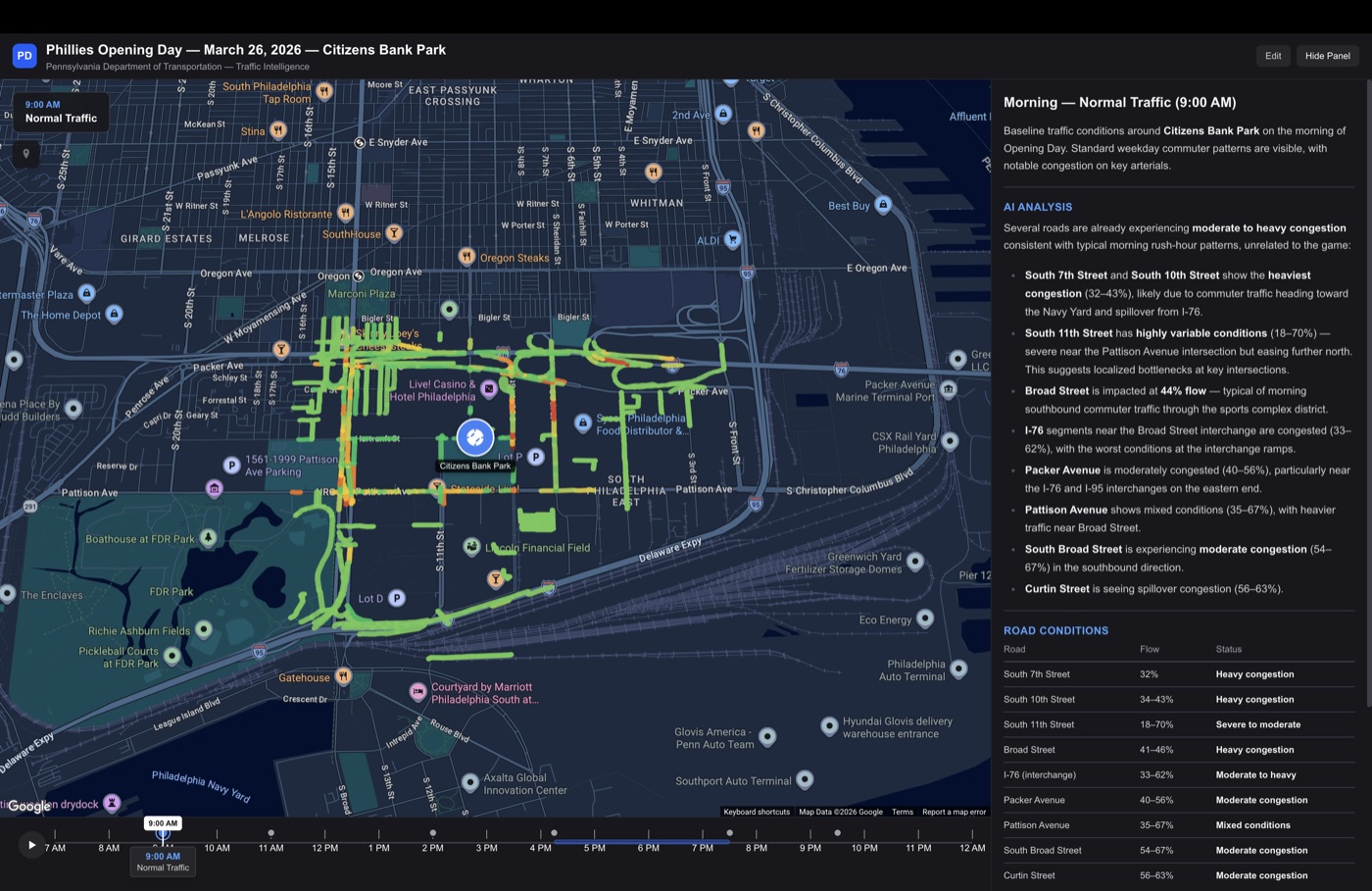
Task: Click the 9:00 AM timeline slider handle
Action: [163, 833]
